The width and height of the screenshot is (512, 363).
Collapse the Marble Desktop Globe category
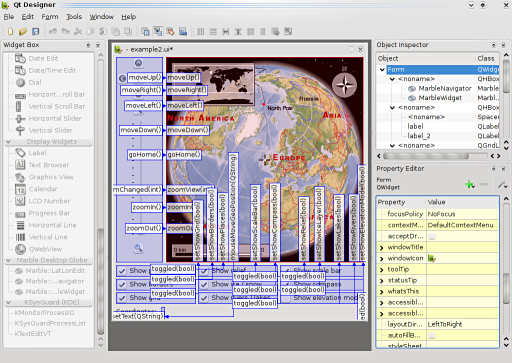click(x=9, y=260)
